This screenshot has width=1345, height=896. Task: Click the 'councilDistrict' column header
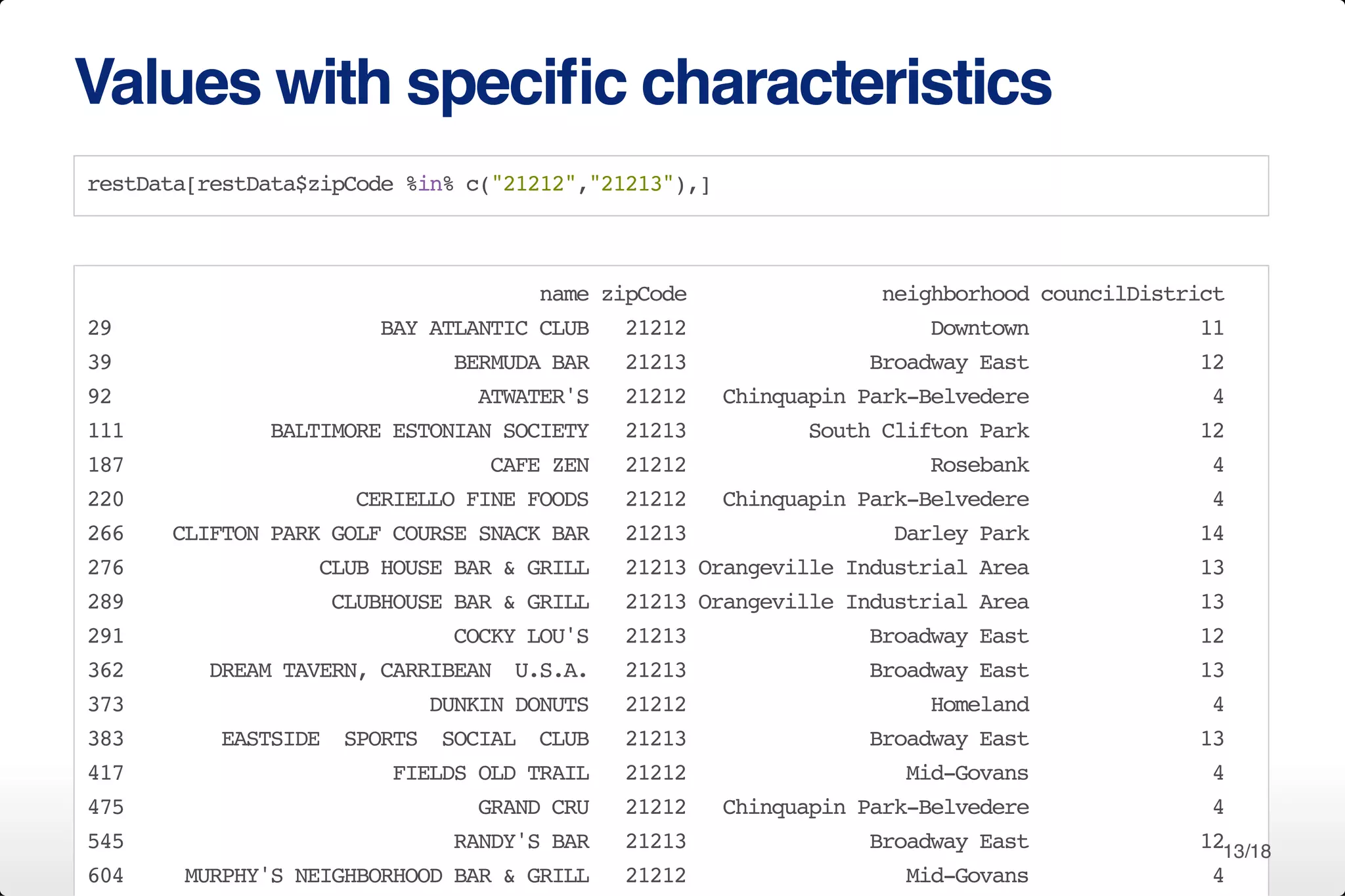pyautogui.click(x=1132, y=293)
